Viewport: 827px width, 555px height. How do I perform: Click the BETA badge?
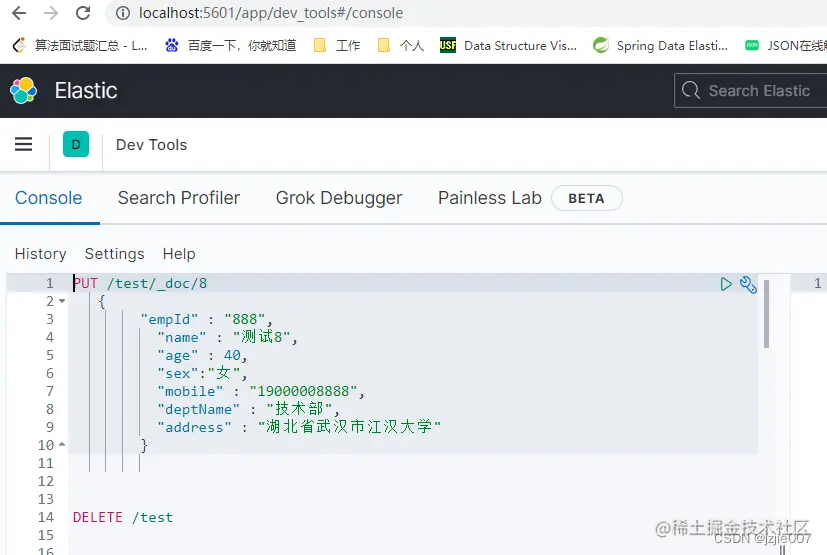pos(586,198)
